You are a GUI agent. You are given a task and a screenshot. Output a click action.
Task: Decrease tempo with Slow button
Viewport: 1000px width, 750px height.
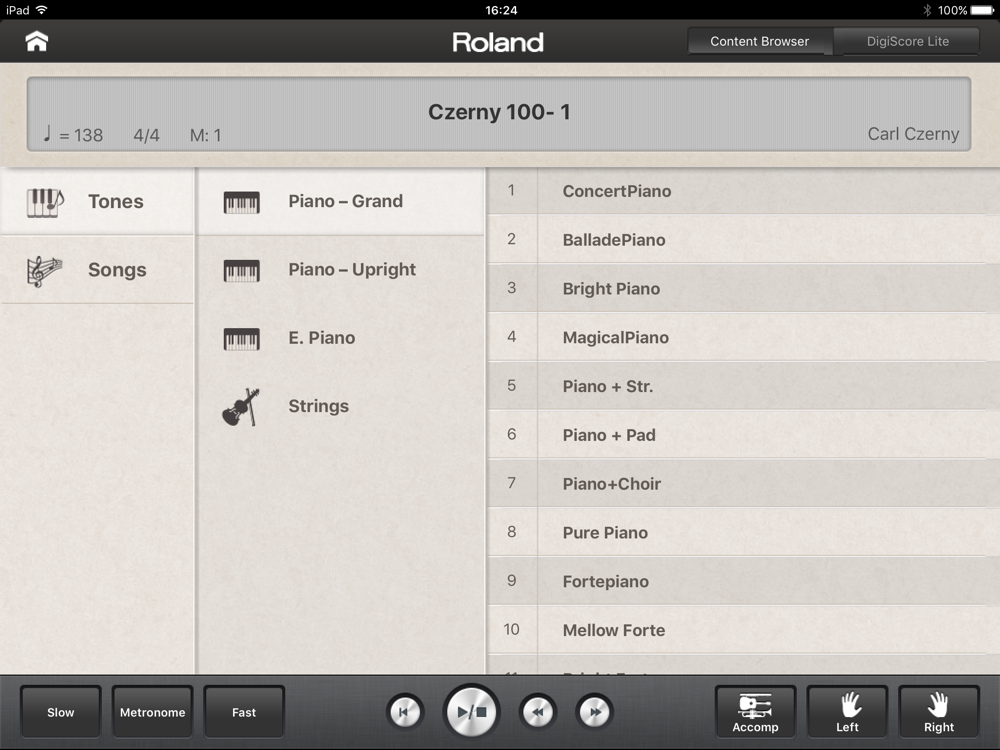[x=61, y=712]
